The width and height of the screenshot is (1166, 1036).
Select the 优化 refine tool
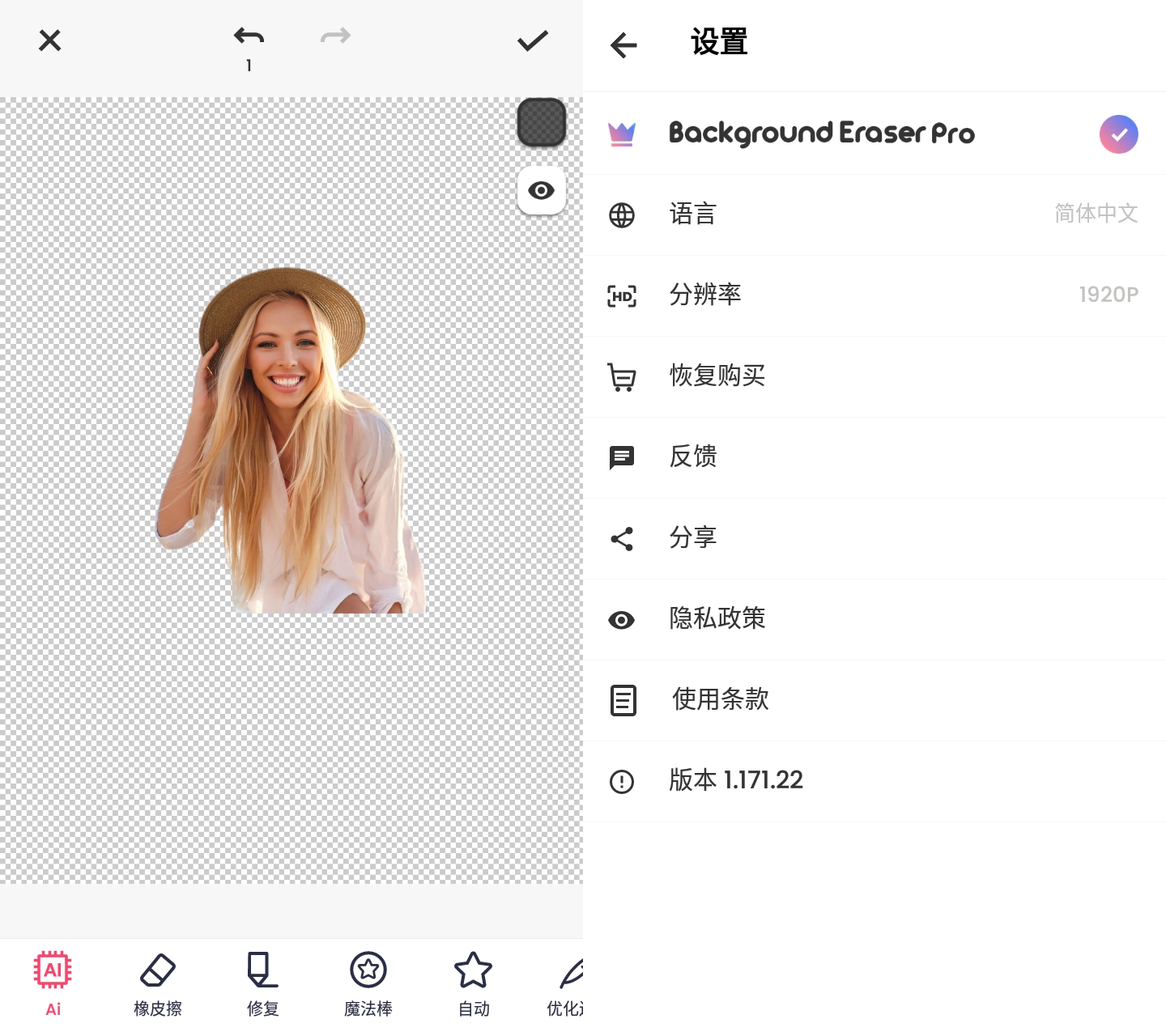(565, 984)
